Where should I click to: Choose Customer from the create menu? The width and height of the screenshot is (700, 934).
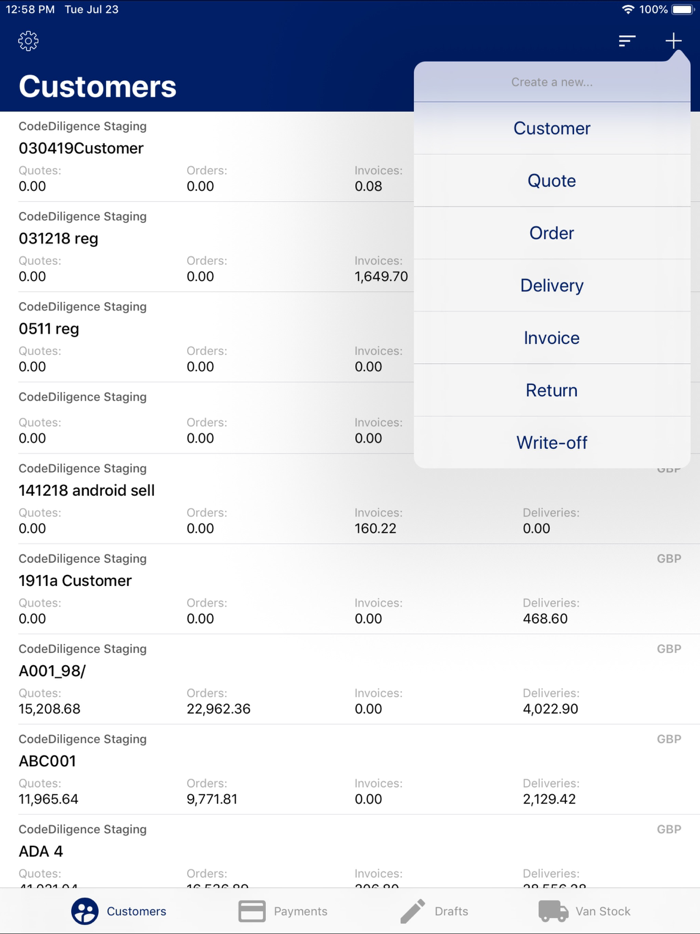552,128
